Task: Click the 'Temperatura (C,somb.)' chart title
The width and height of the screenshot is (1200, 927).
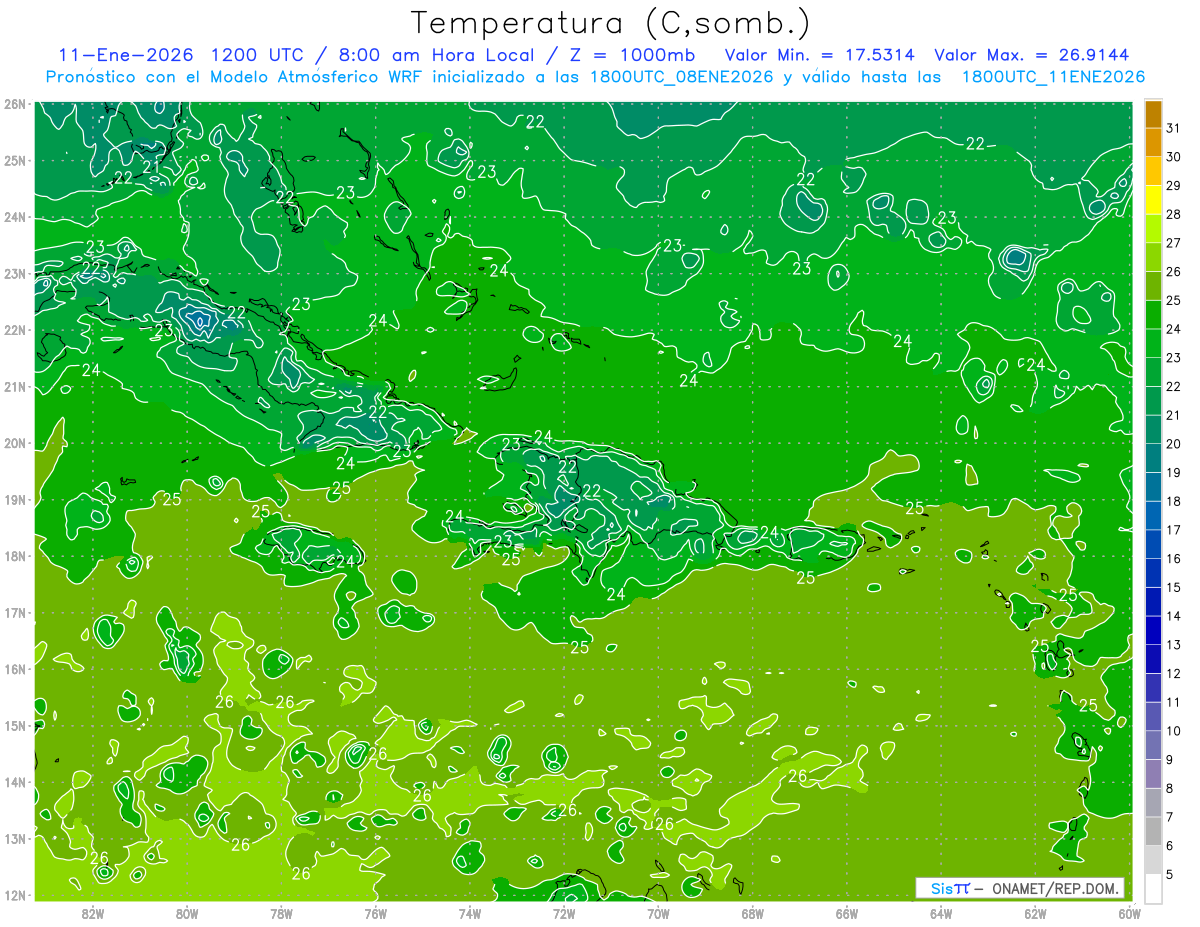Action: 611,23
